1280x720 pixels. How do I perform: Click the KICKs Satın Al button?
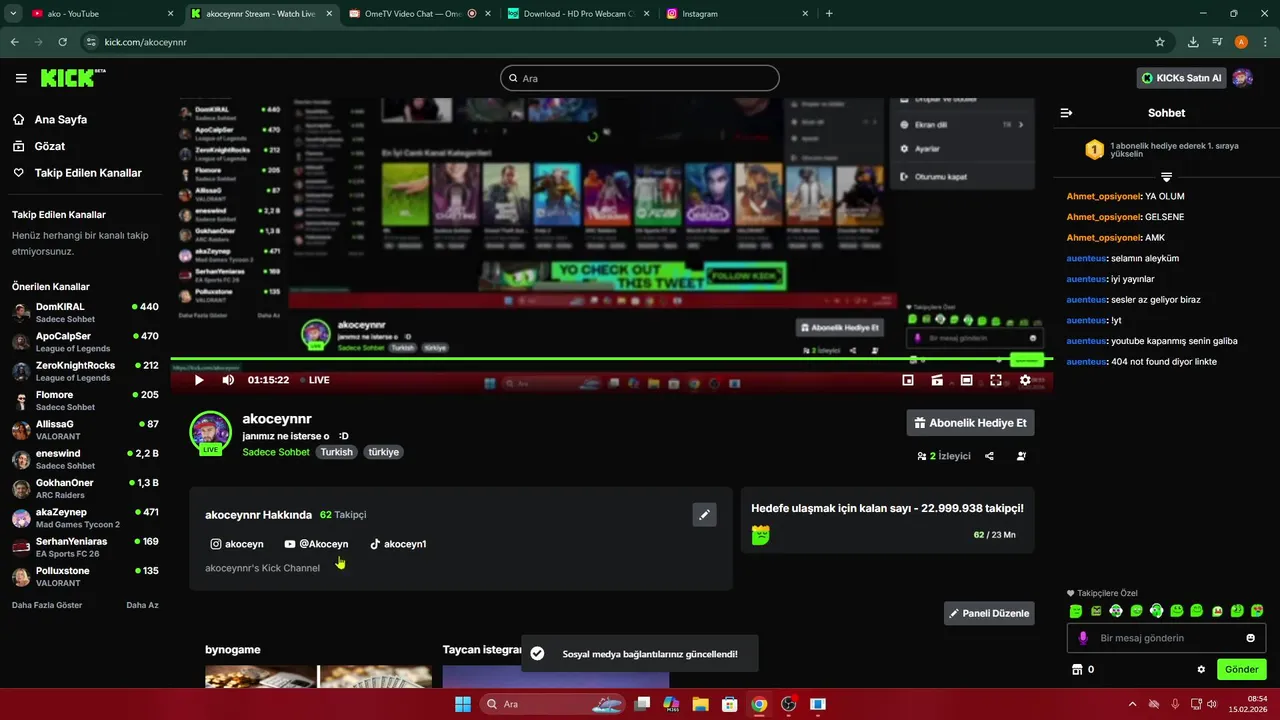point(1181,78)
